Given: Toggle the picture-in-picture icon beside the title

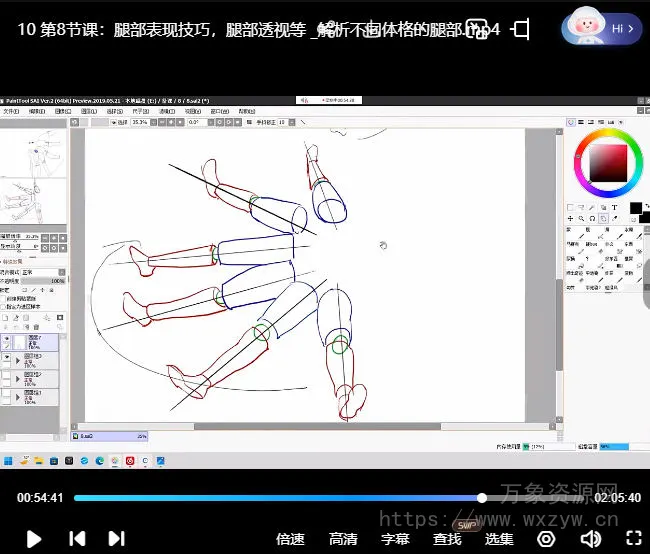Looking at the screenshot, I should coord(519,29).
